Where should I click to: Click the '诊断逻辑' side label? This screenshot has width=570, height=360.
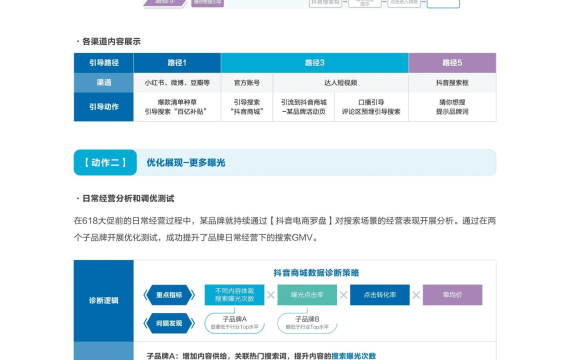click(x=104, y=301)
